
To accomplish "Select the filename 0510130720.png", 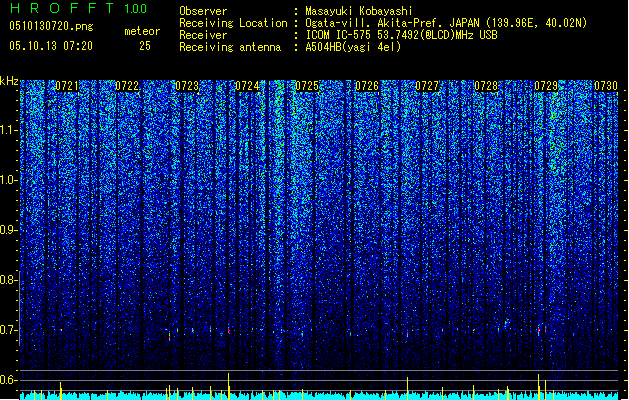I will tap(51, 26).
